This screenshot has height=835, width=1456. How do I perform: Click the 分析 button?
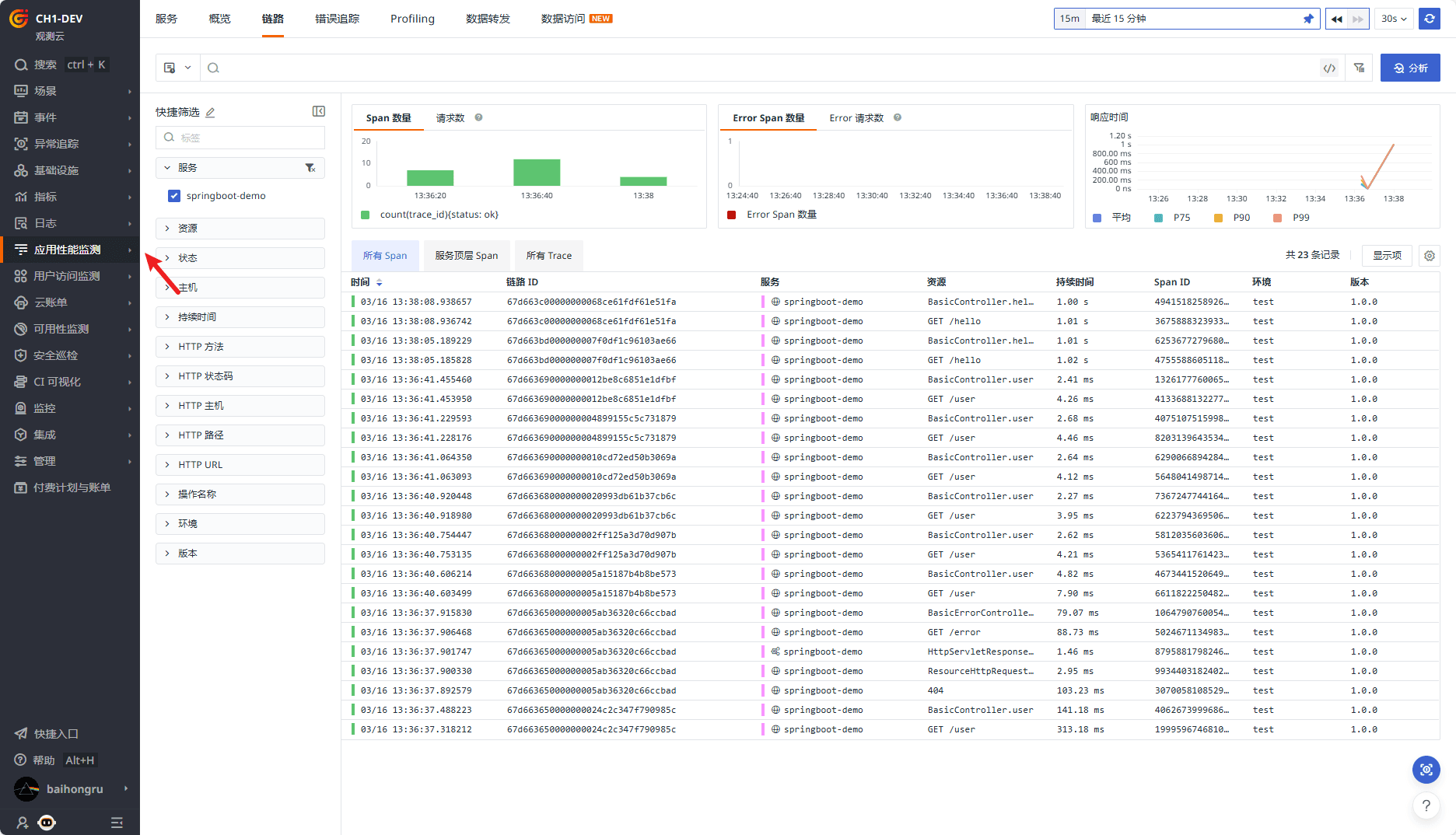(1410, 68)
